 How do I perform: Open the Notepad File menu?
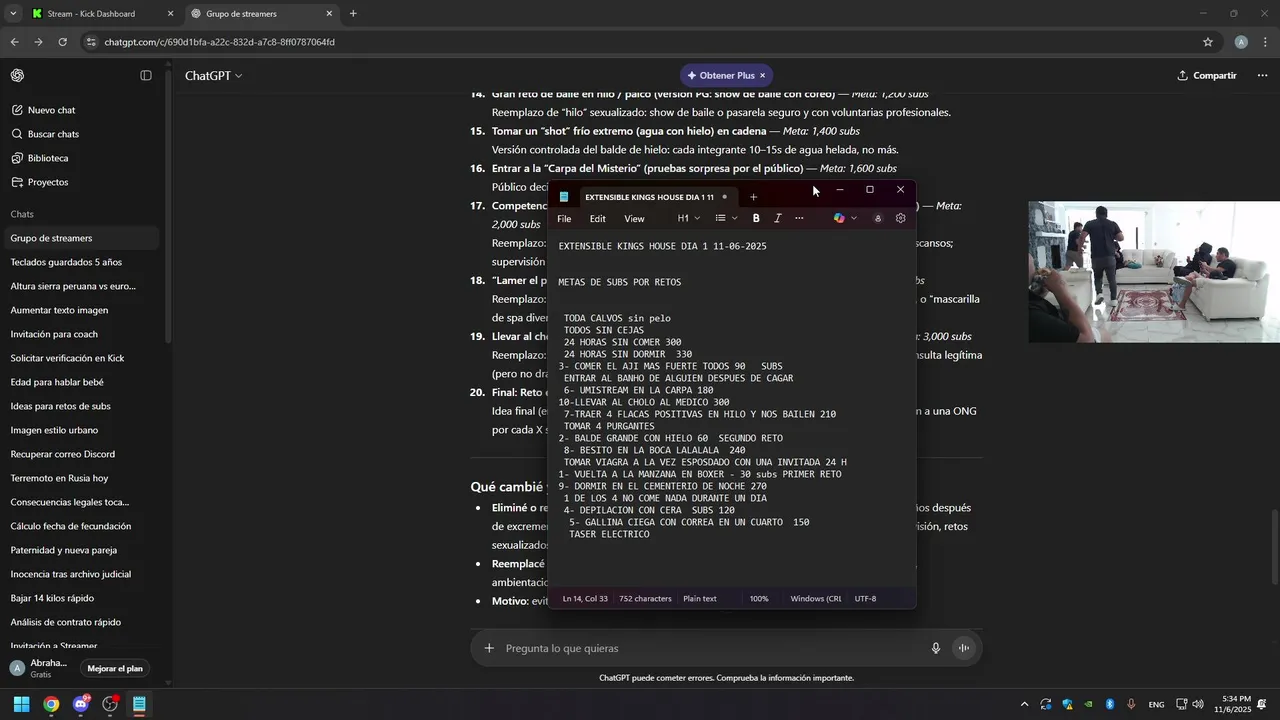click(x=564, y=218)
